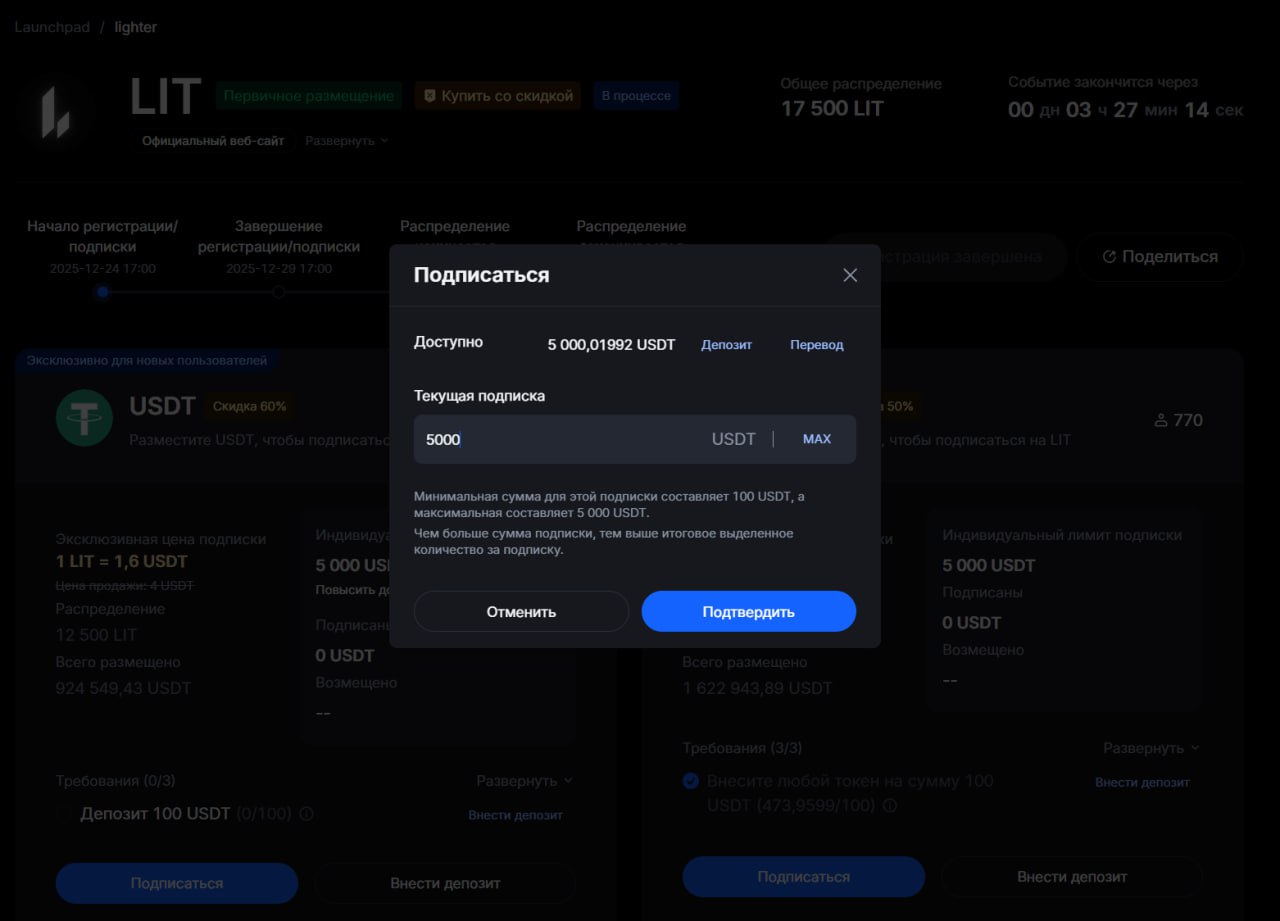
Task: Click the USDT Tether coin icon
Action: tap(84, 417)
